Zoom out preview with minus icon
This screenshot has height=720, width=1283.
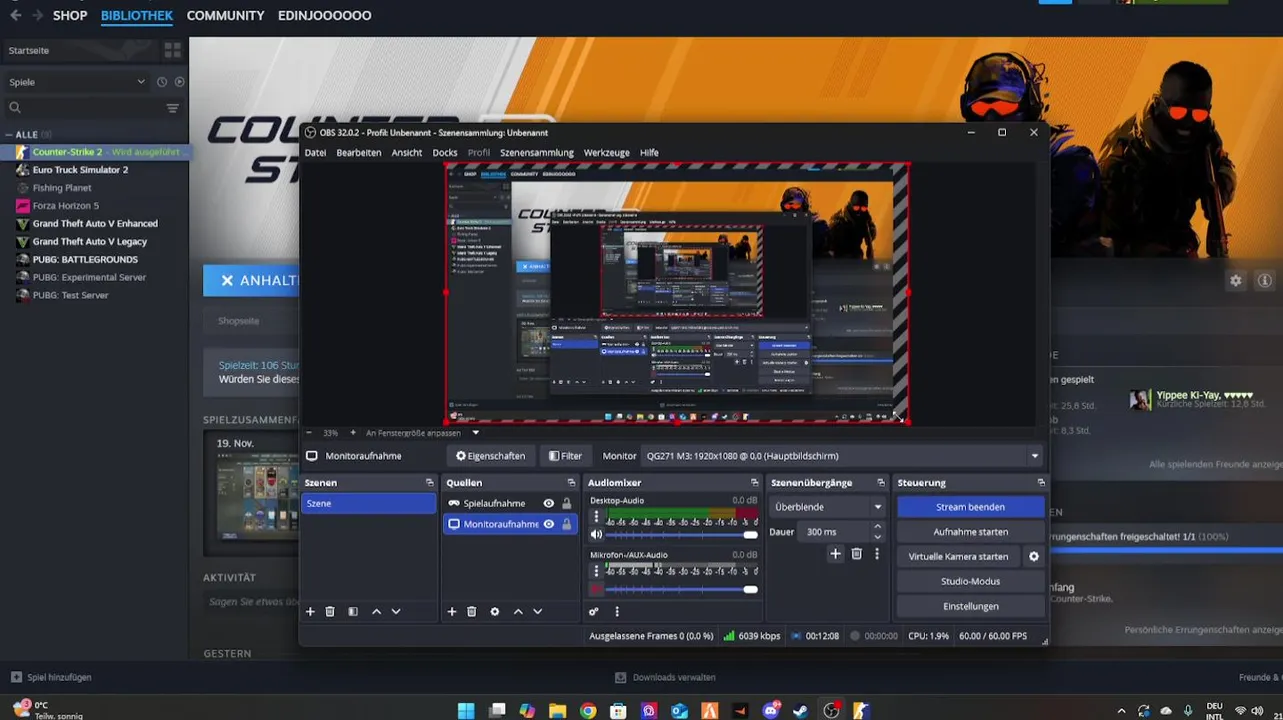tap(308, 433)
